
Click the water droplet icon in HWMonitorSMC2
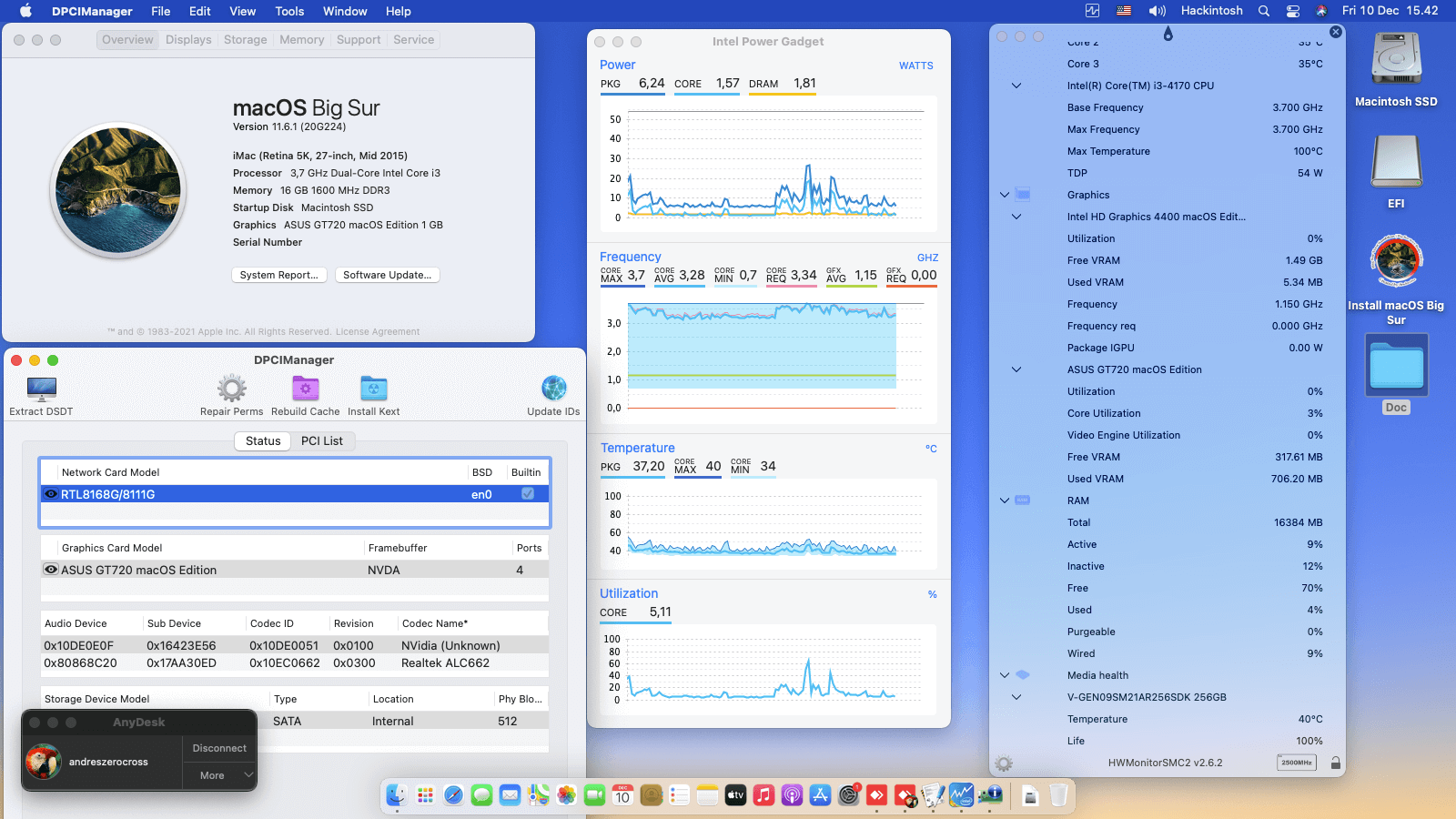1168,33
